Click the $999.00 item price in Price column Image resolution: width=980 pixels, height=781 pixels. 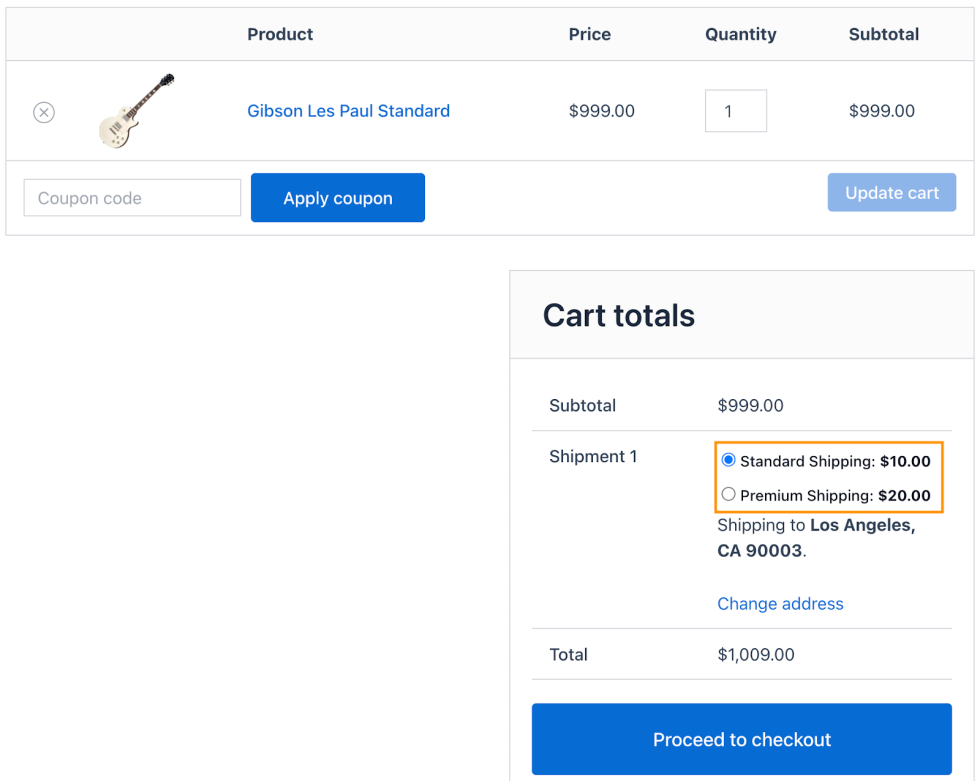pos(601,111)
